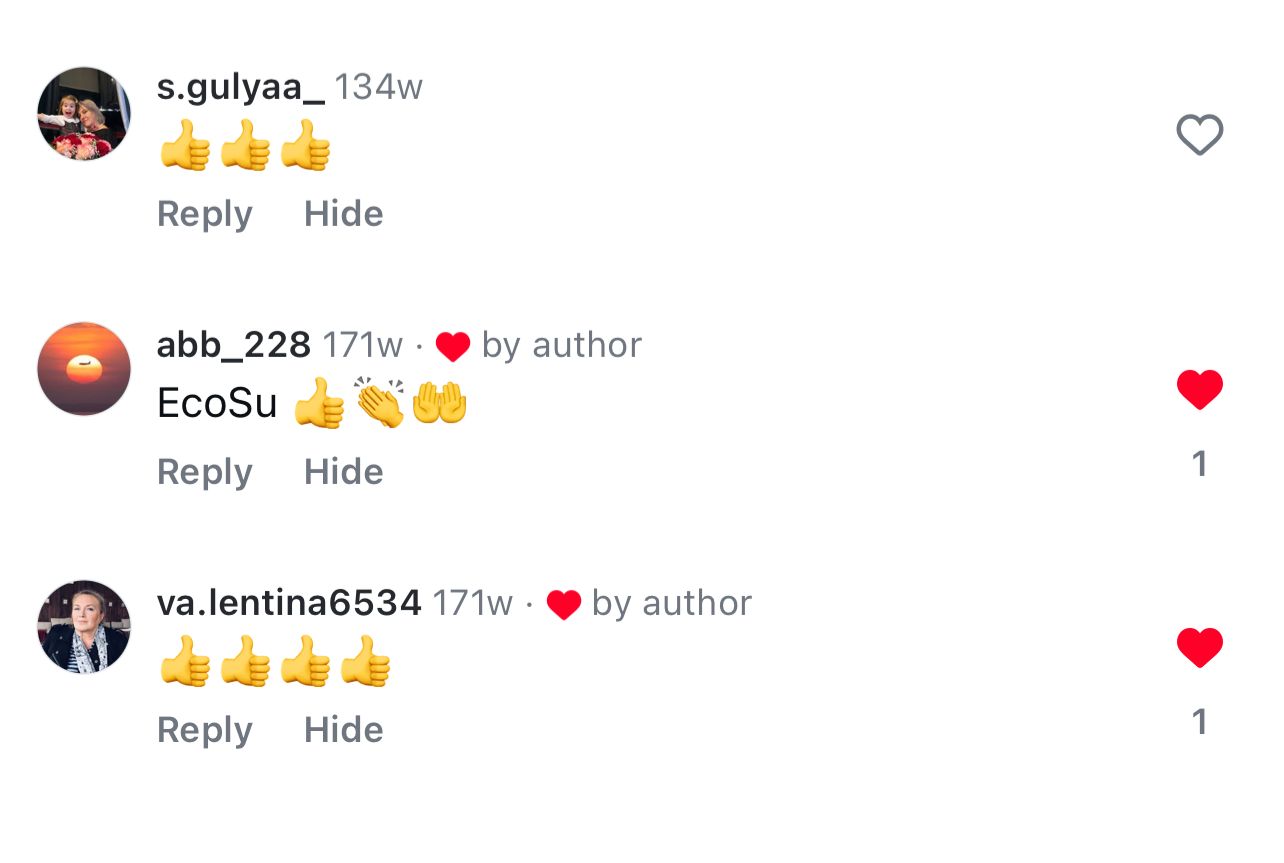Screen dimensions: 1284x863
Task: Unlike the va.lentina6534 comment heart
Action: (1200, 647)
